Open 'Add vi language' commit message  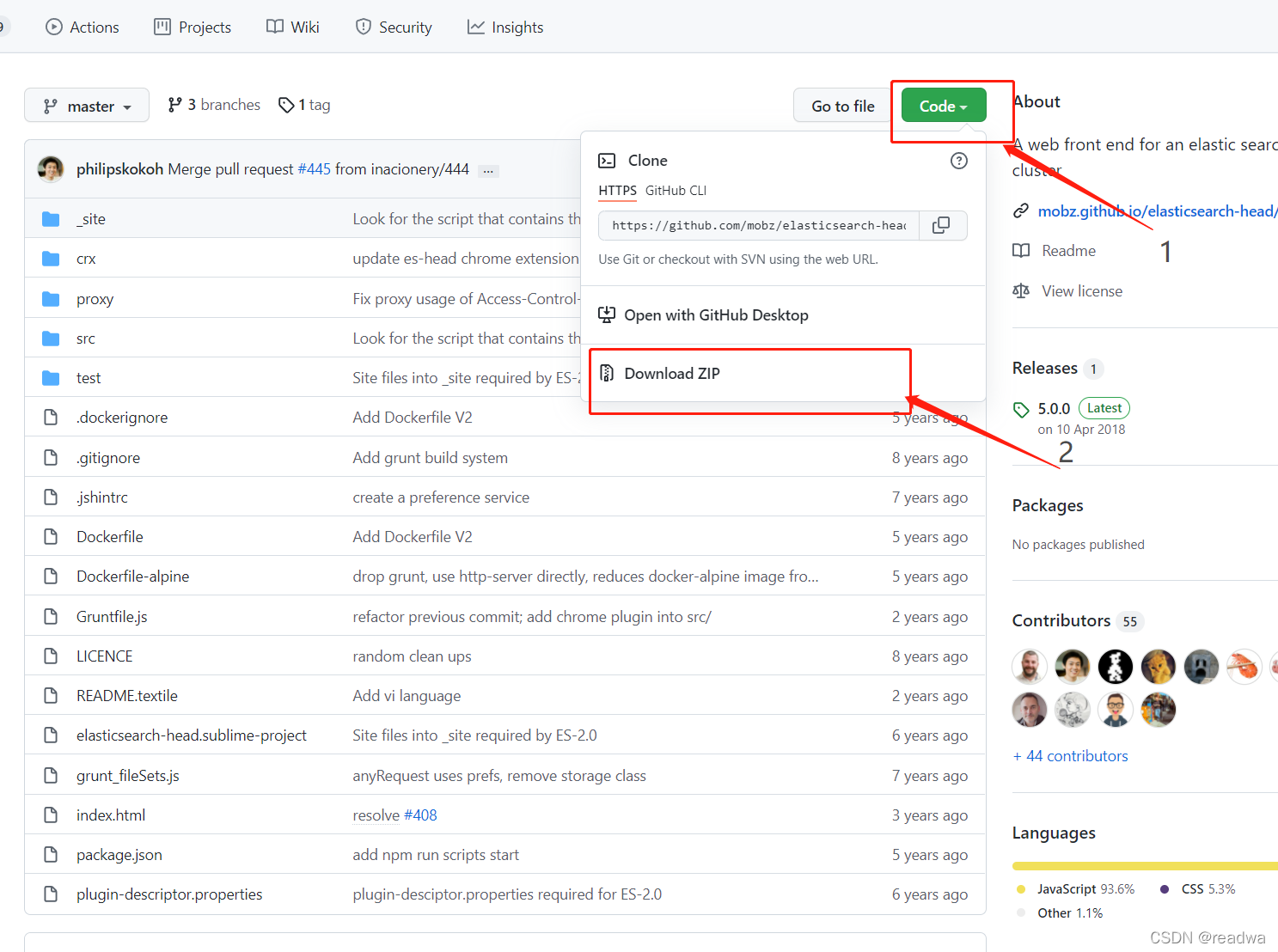click(x=407, y=696)
